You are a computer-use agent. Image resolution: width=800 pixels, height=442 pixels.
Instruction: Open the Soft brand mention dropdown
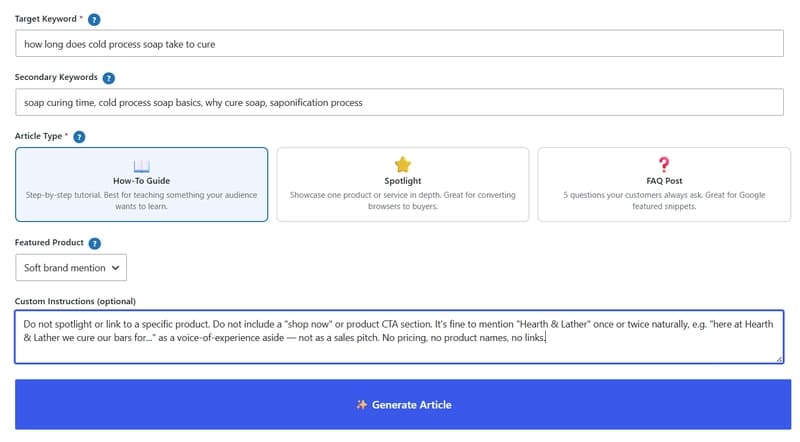coord(71,267)
